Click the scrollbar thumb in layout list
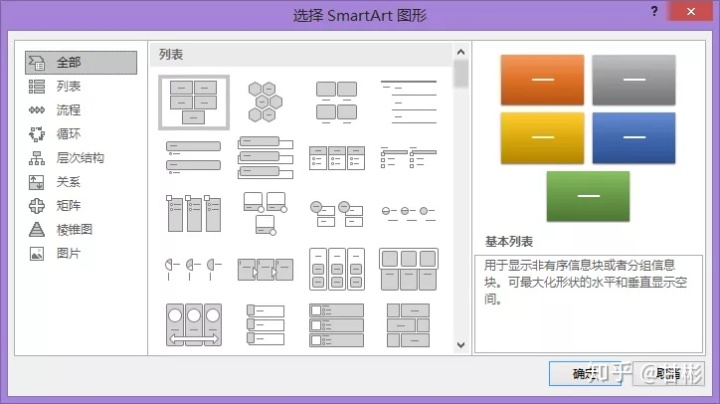Screen dimensions: 720x404 tap(461, 74)
